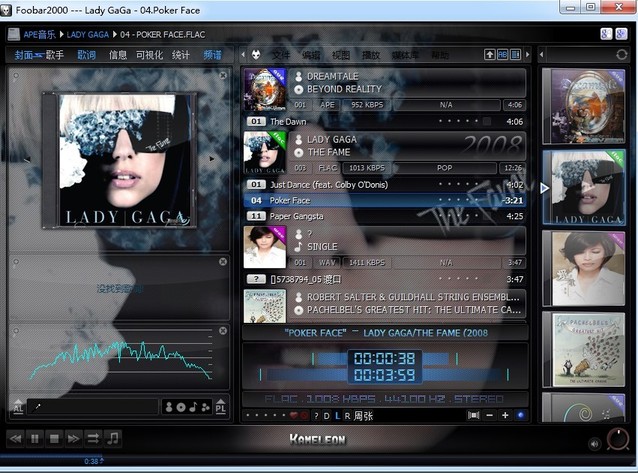The height and width of the screenshot is (473, 638).
Task: Click APE音乐 breadcrumb link
Action: (x=39, y=35)
